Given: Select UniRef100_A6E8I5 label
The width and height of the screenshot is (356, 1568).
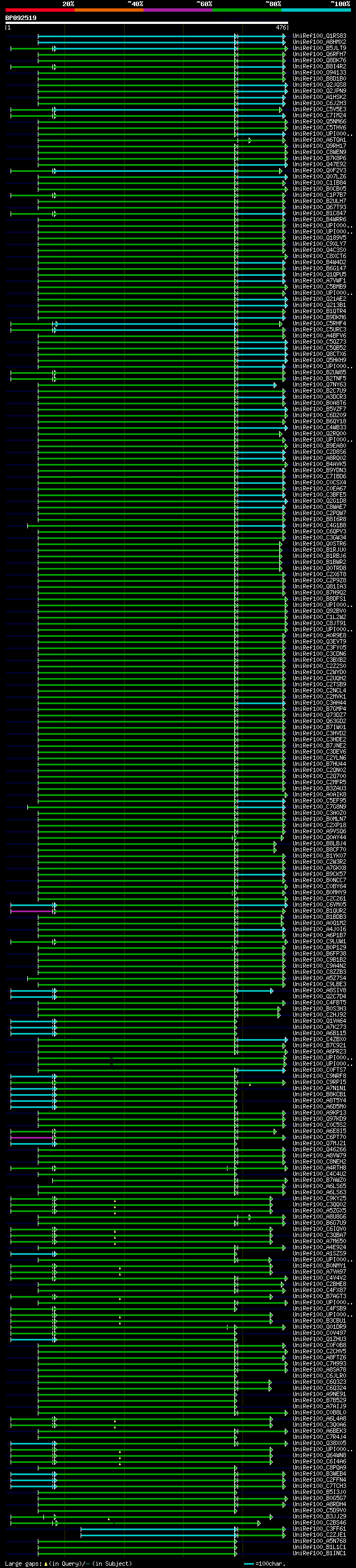Looking at the screenshot, I should (319, 1131).
